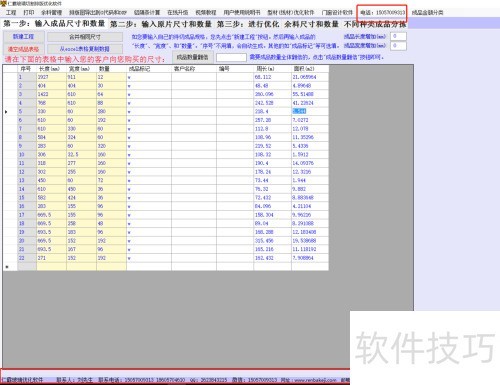Open the 成品标记 dropdown in row 4

point(129,103)
